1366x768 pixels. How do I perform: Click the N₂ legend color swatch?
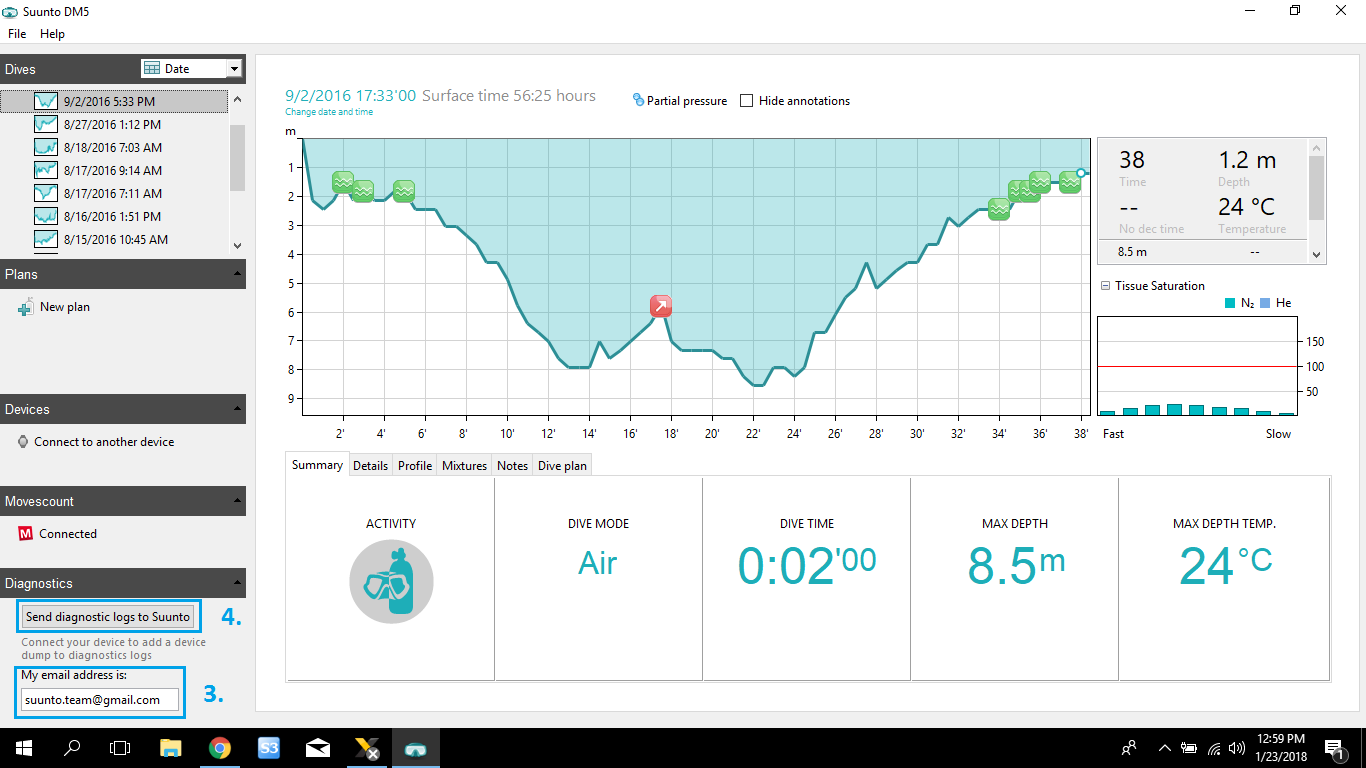pos(1230,303)
